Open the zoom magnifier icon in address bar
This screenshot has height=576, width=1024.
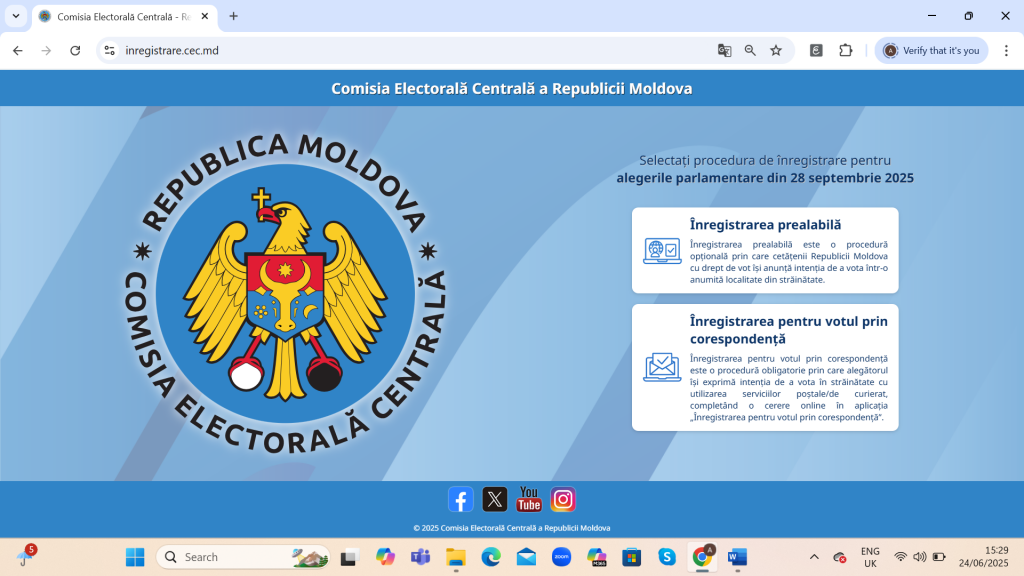coord(750,50)
